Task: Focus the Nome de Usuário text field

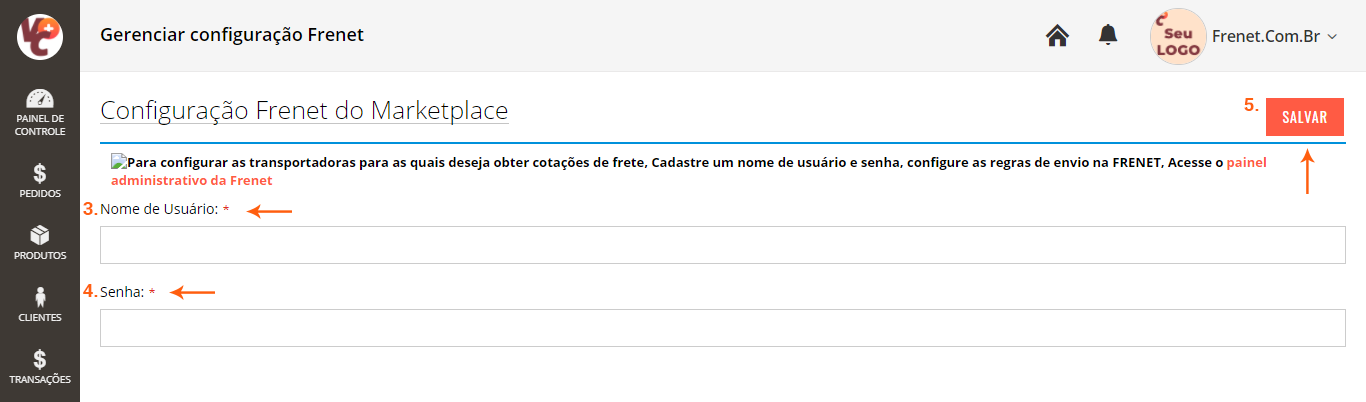Action: pos(722,245)
